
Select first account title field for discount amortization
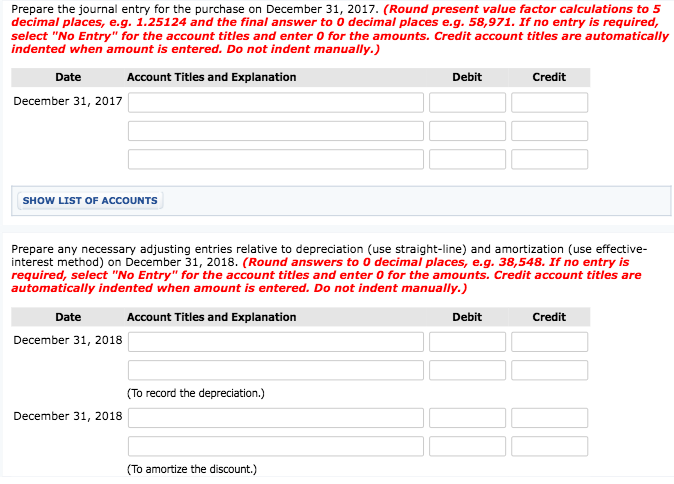point(275,418)
